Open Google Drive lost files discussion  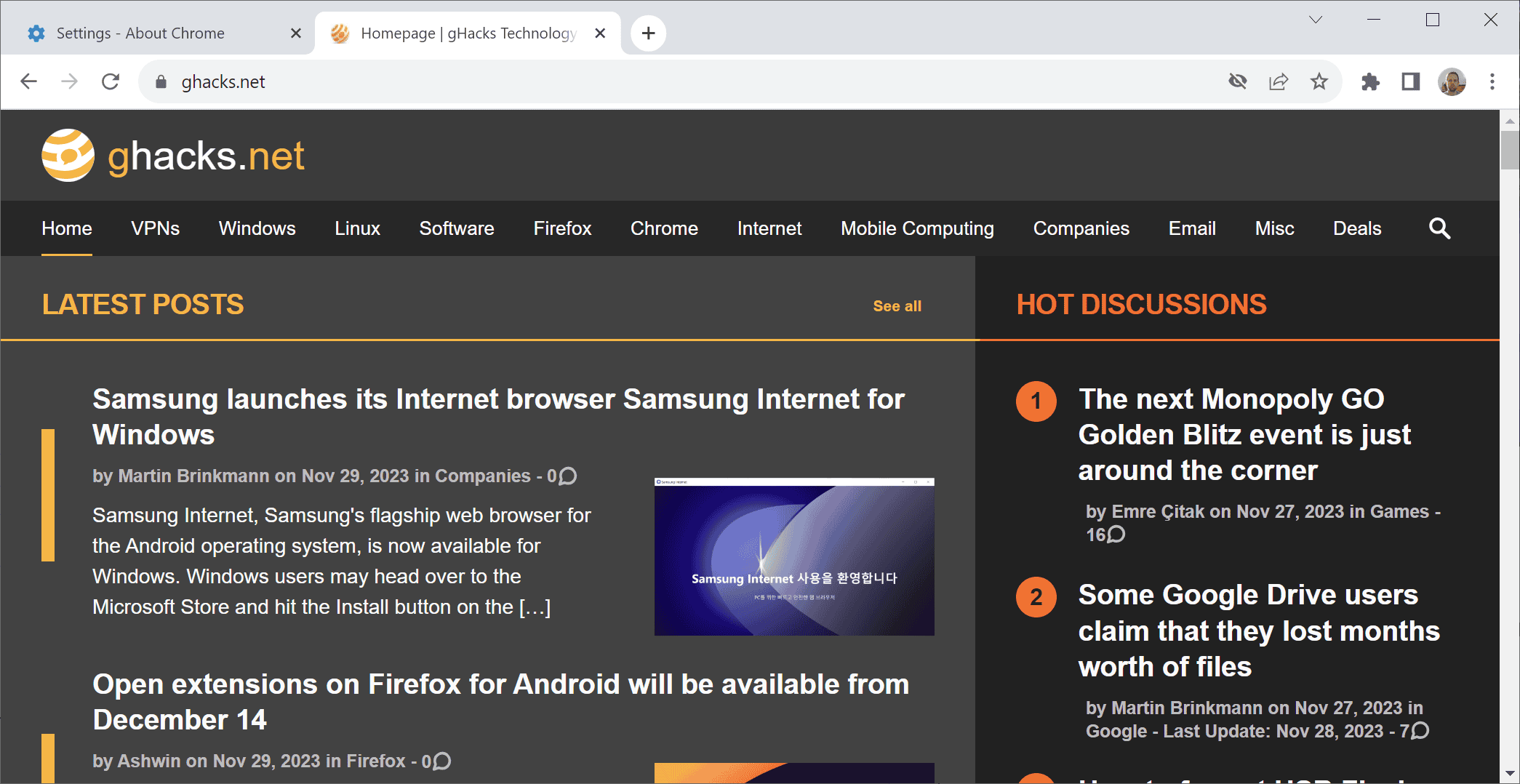tap(1259, 631)
